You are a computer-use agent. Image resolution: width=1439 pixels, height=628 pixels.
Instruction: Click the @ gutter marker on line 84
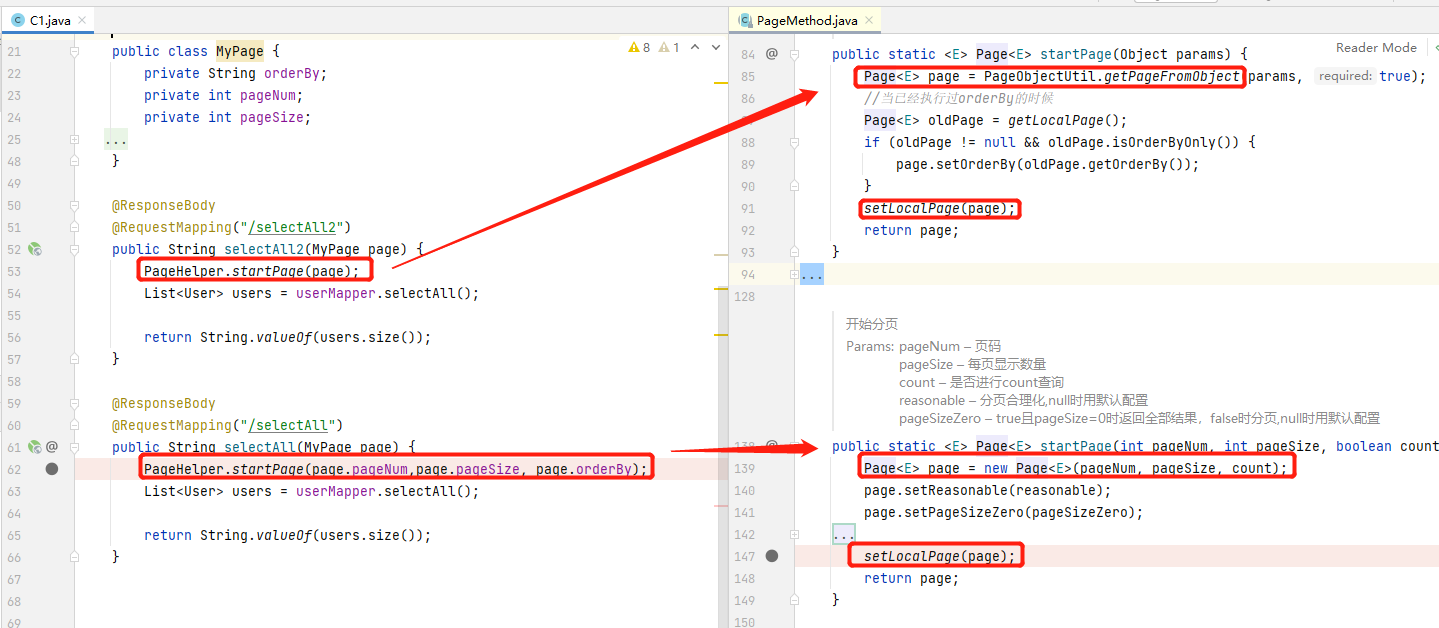[771, 54]
